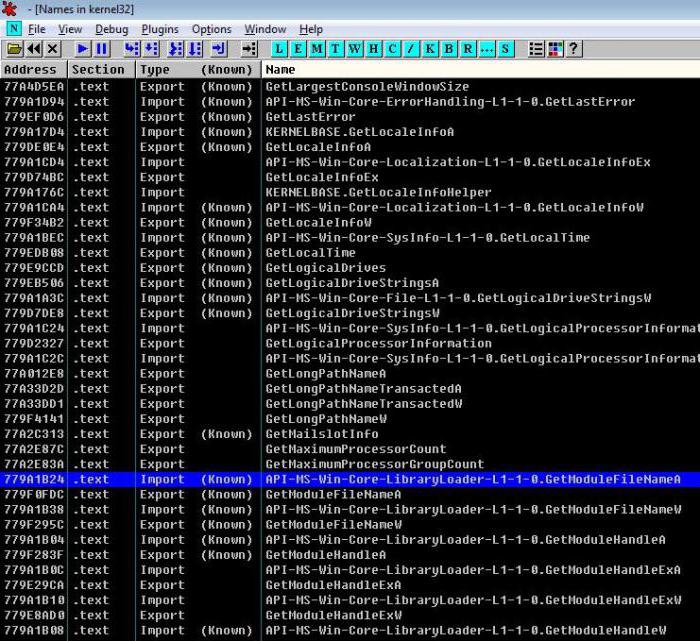The image size is (700, 641).
Task: Click the Step into toolbar icon
Action: pyautogui.click(x=132, y=49)
